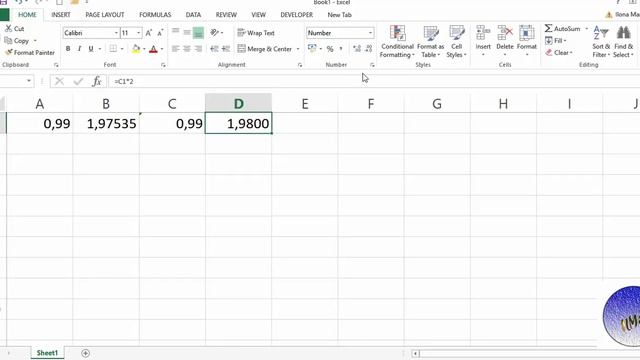The height and width of the screenshot is (360, 640).
Task: Activate the Format Painter brush
Action: coord(30,53)
